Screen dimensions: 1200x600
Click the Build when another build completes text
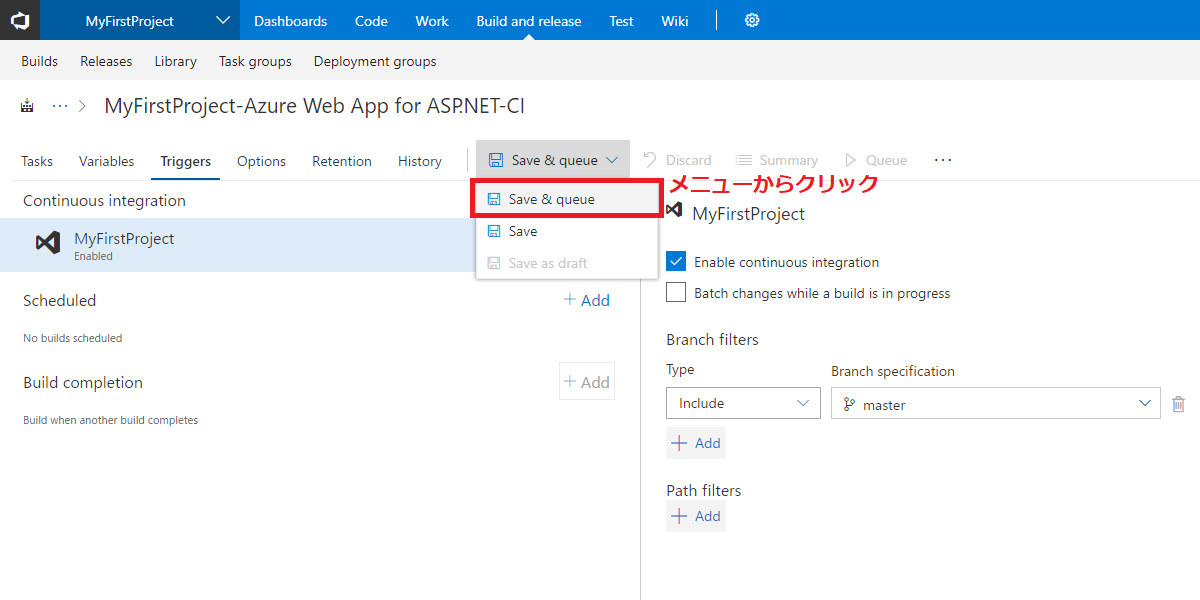coord(110,420)
